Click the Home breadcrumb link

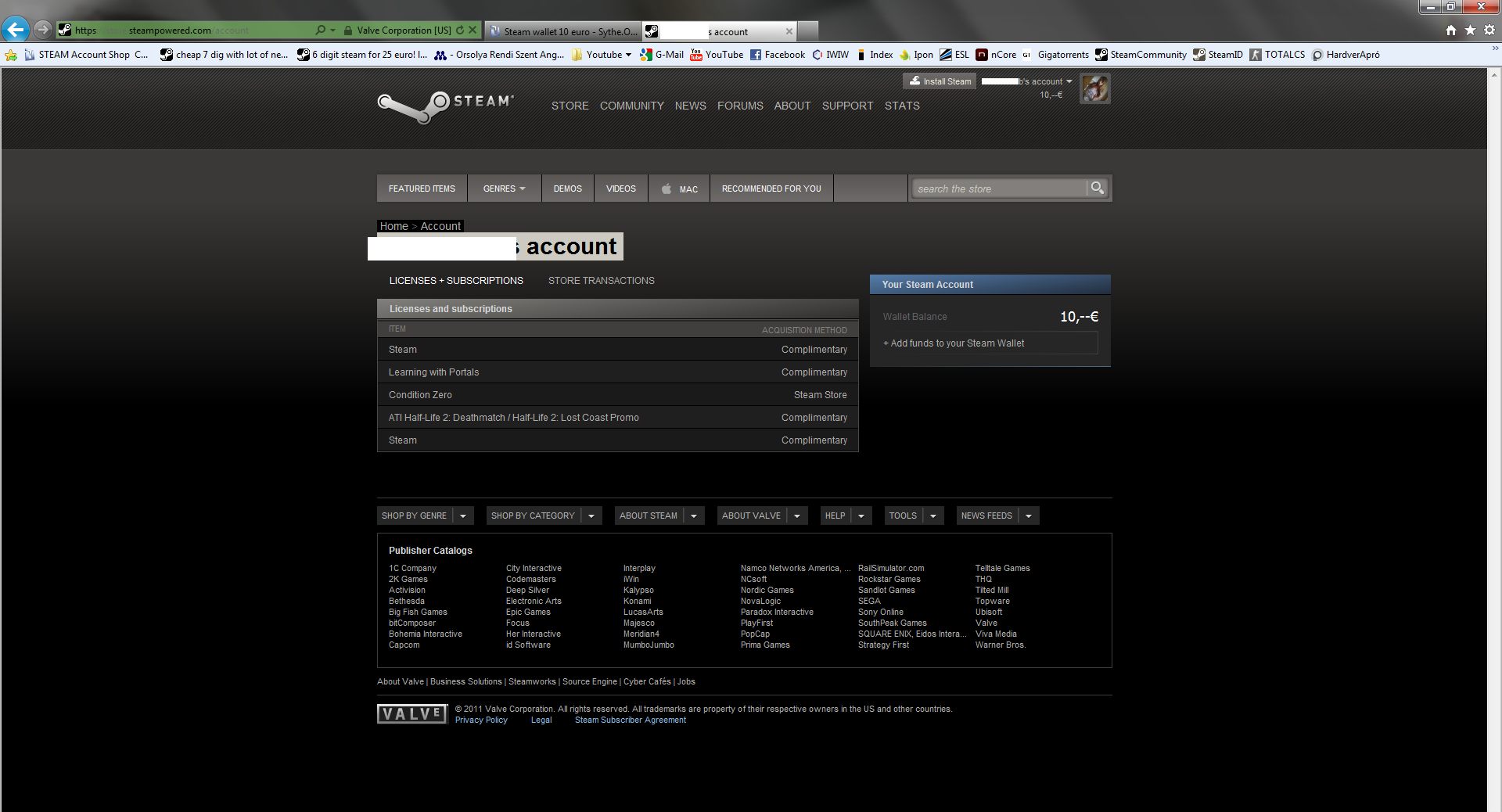click(x=393, y=226)
